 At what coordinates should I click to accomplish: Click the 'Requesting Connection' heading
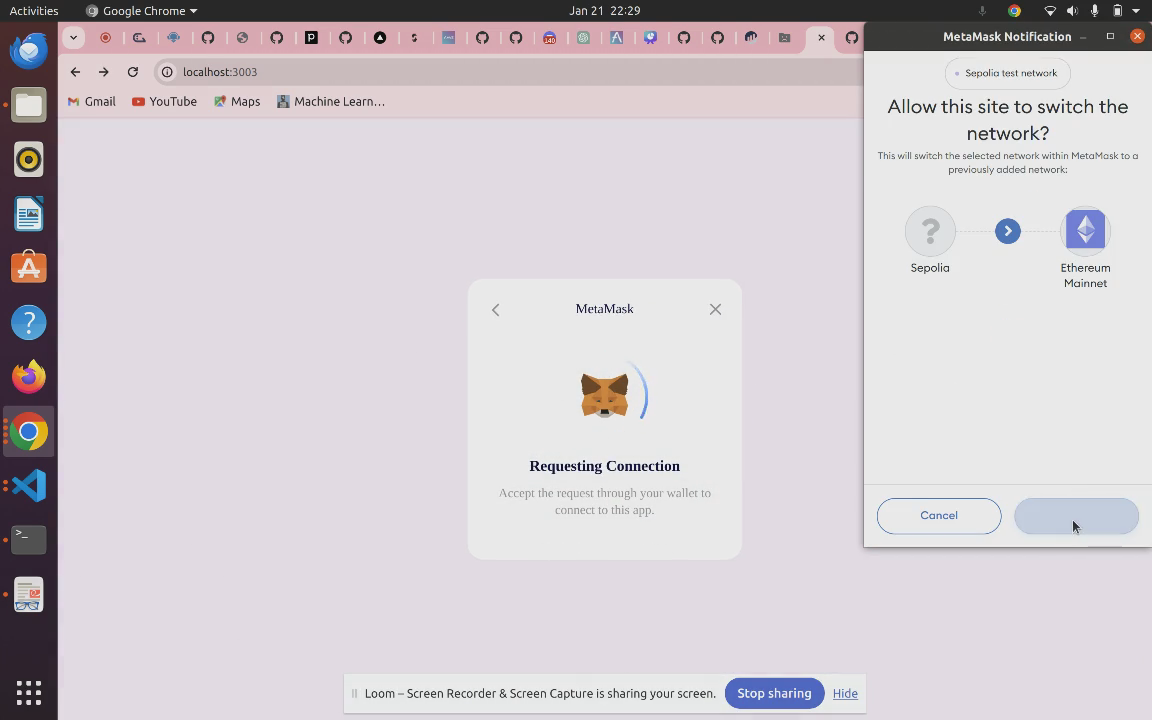[605, 466]
